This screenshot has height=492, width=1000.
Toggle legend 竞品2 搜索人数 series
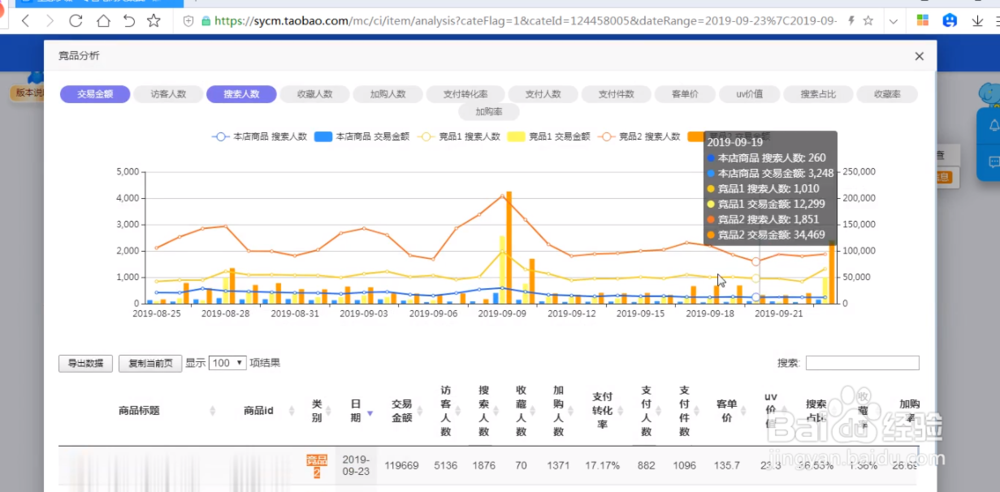[638, 137]
